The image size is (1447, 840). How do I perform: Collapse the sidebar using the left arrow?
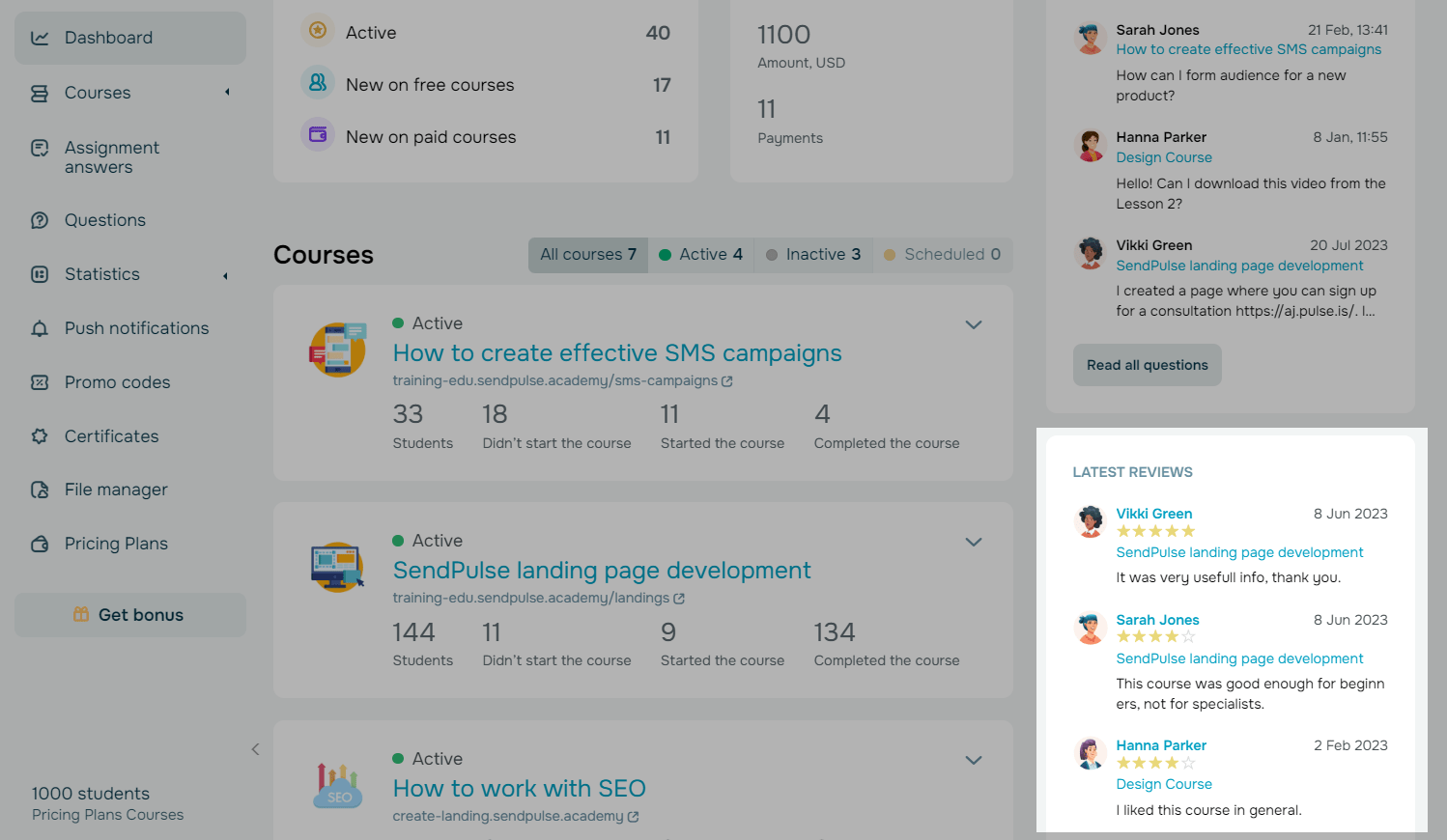[255, 749]
